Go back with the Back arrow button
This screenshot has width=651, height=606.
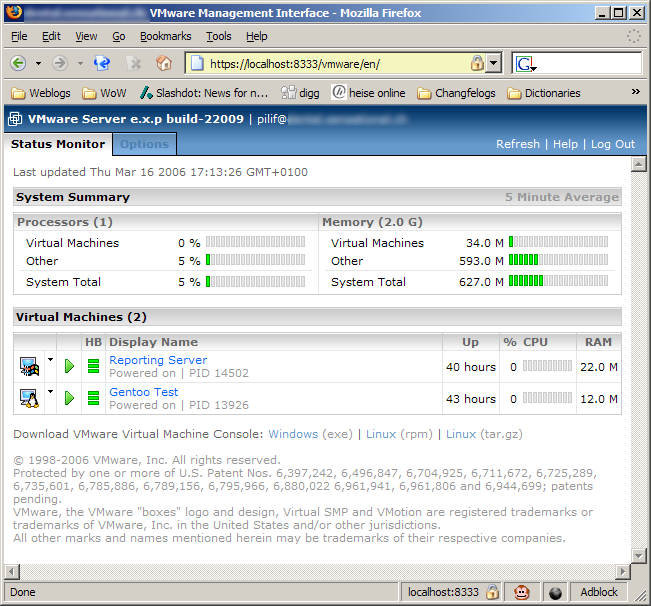[18, 64]
